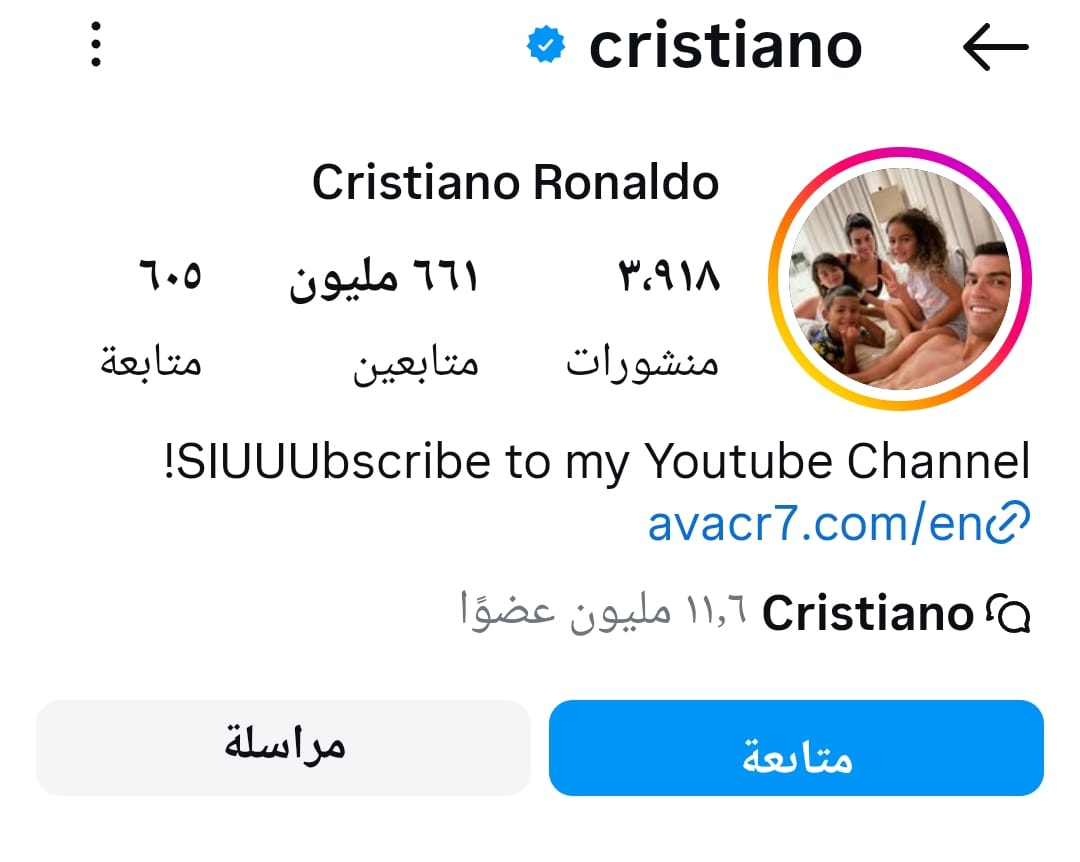Screen dimensions: 1080x862
Task: Tap the cristiano username in the header
Action: pyautogui.click(x=725, y=46)
